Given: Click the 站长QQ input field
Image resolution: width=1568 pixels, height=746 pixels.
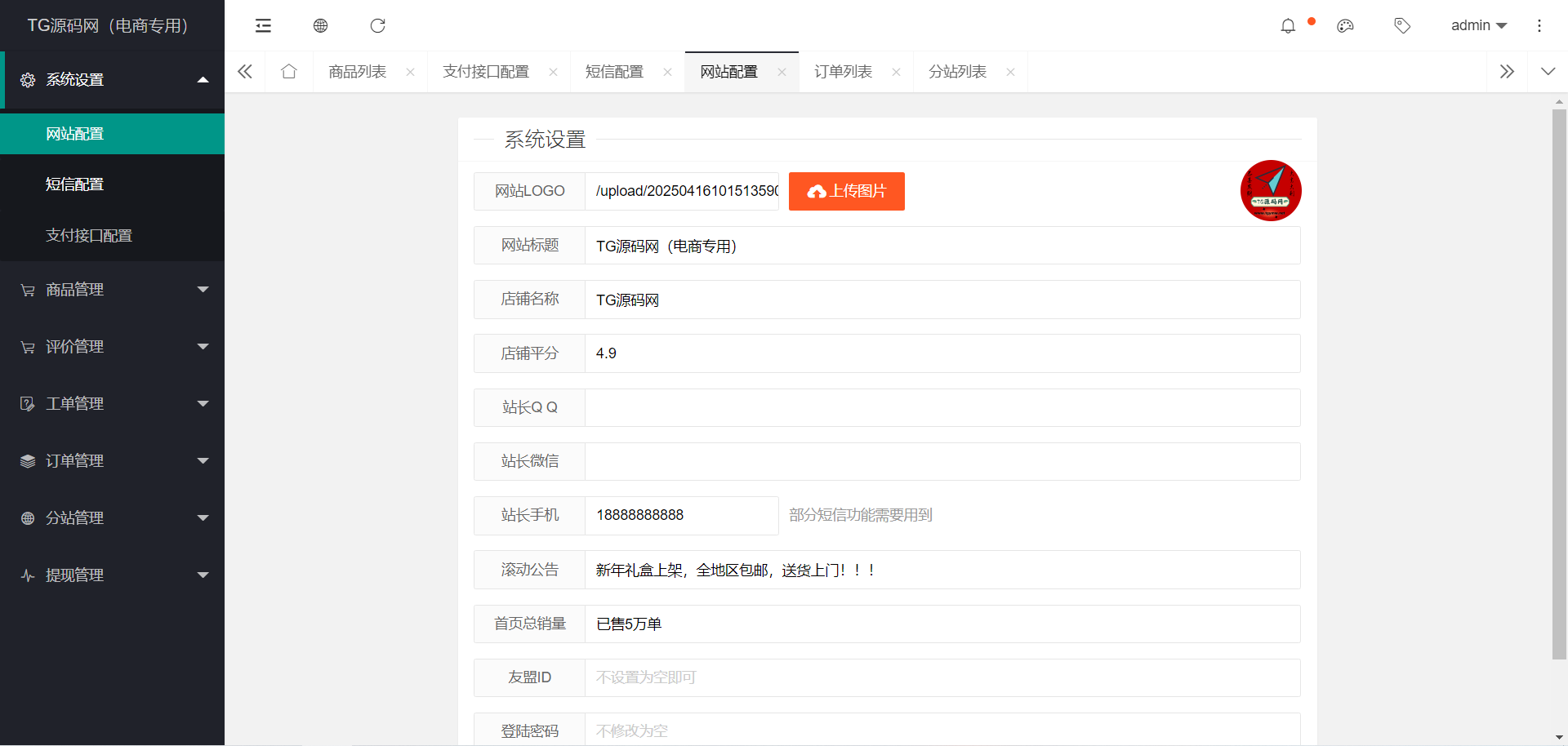Looking at the screenshot, I should pos(942,407).
